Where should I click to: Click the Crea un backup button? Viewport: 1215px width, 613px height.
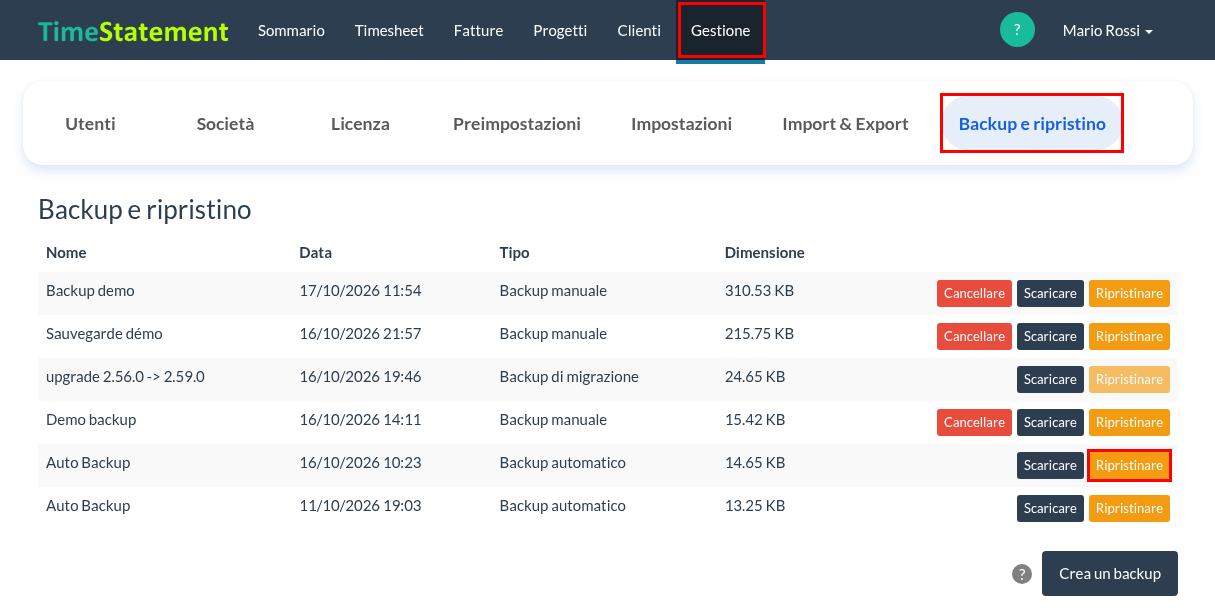coord(1110,574)
